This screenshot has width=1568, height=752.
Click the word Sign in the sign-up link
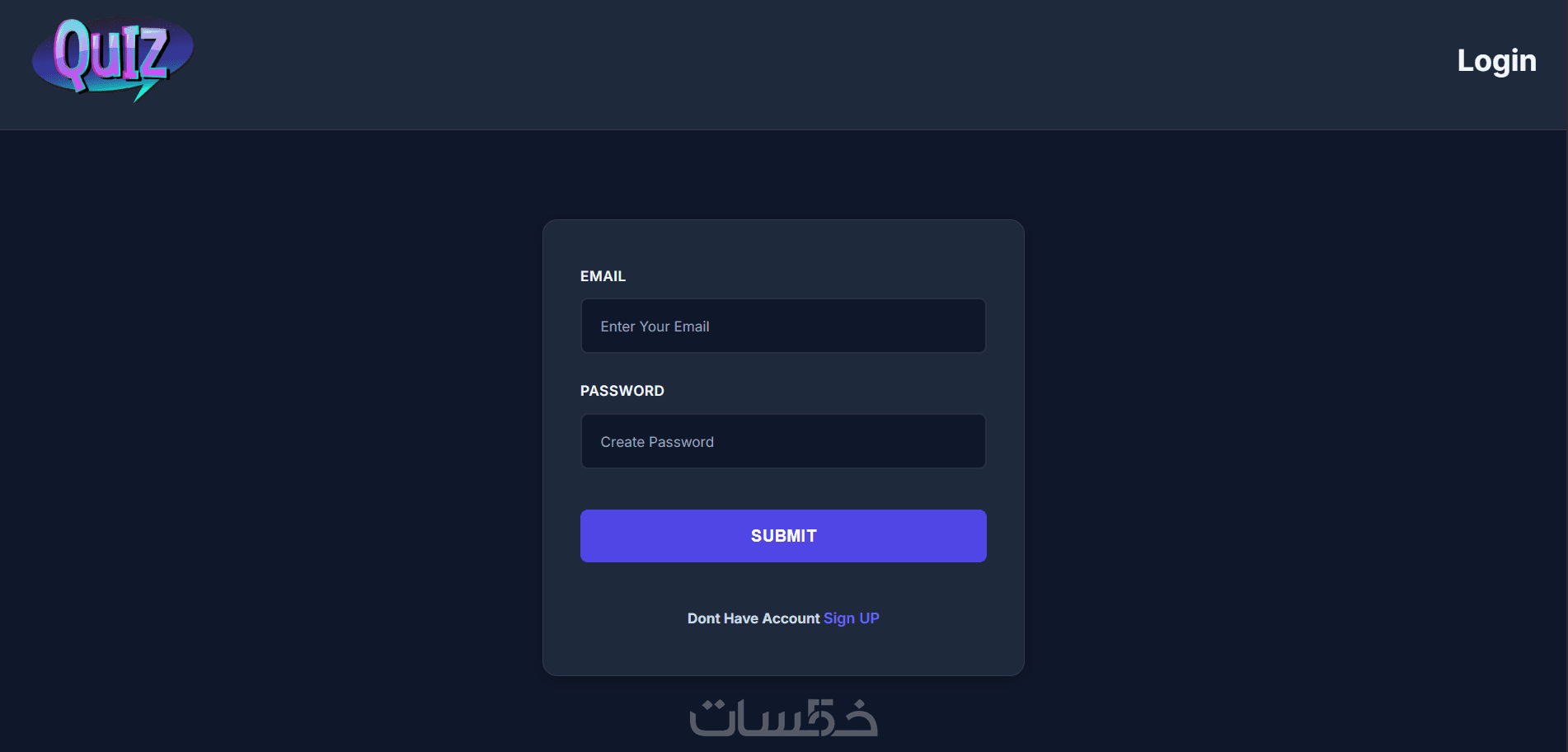point(838,618)
